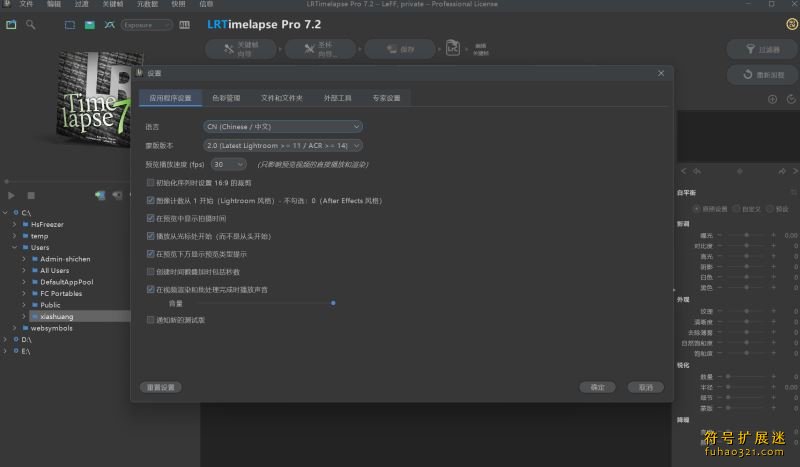
Task: Open the Edit menu in the menu bar
Action: point(54,4)
